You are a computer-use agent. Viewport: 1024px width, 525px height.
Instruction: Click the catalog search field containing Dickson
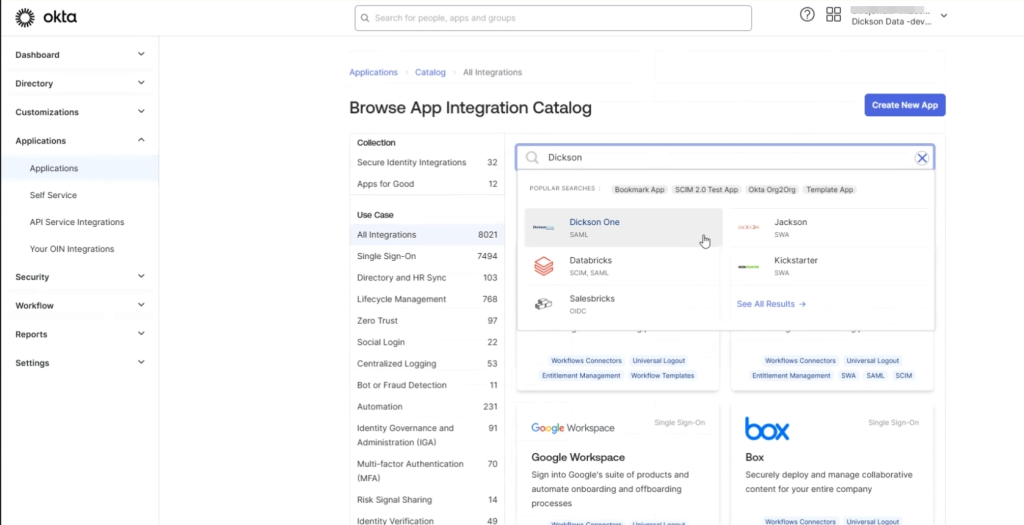pos(725,157)
